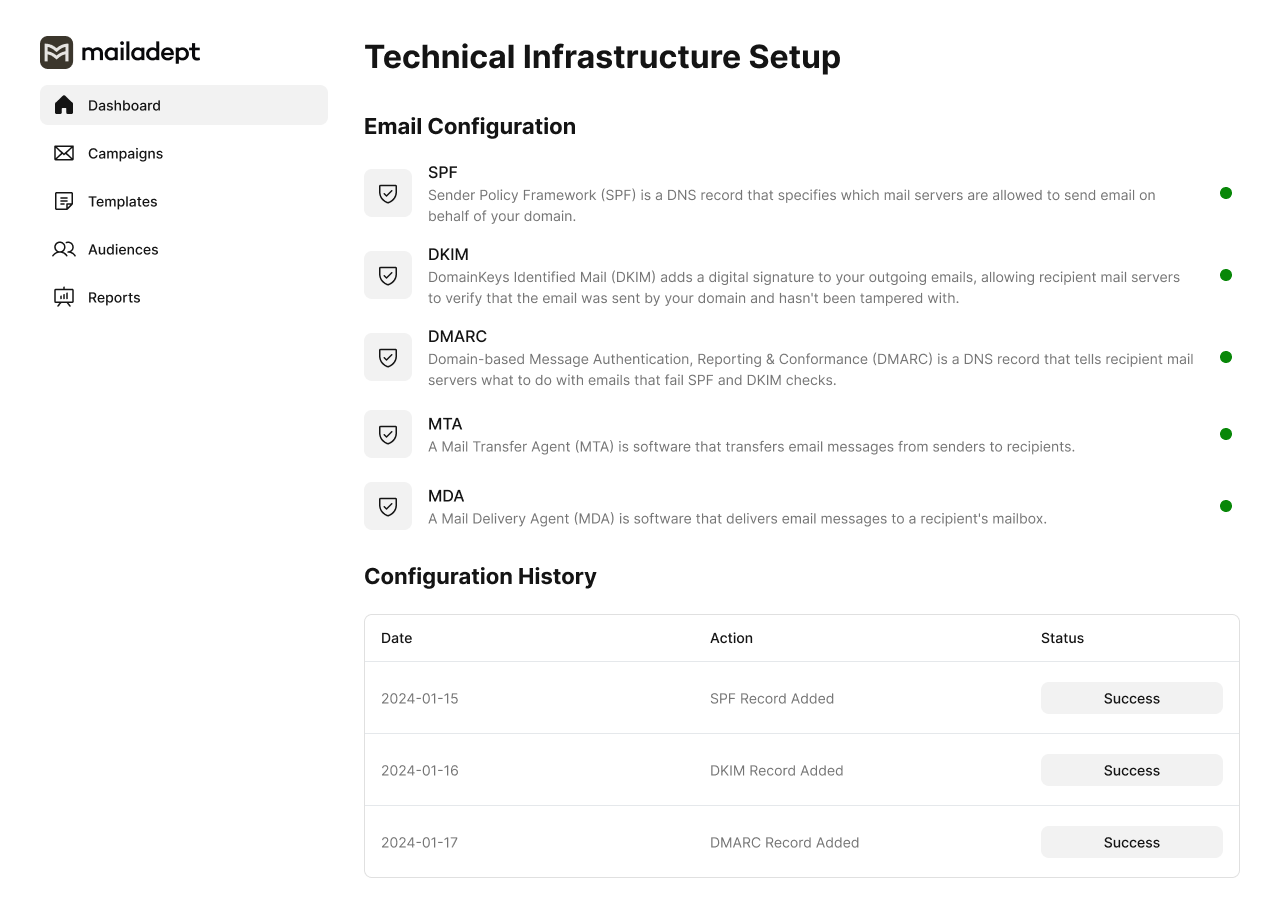Click the Mail Transfer Agent description
Viewport: 1280px width, 909px height.
(751, 446)
